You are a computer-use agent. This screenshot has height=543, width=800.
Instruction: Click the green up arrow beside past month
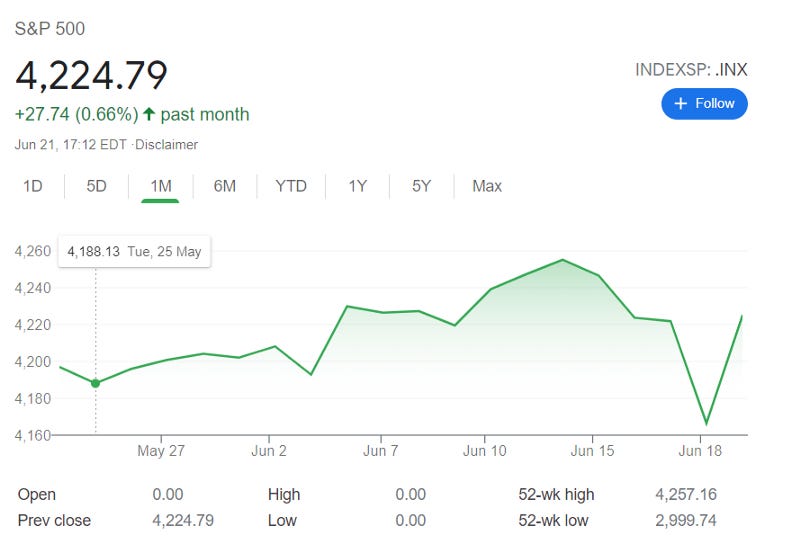click(148, 113)
